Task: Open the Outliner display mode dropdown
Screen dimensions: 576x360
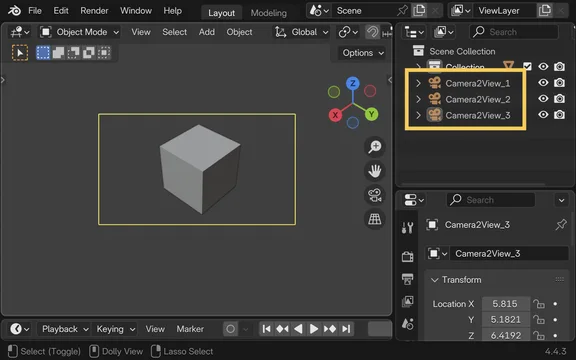Action: (443, 32)
